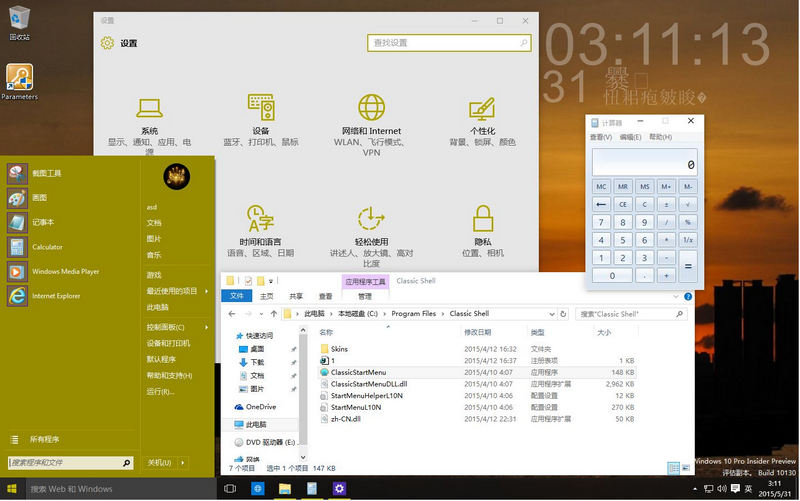The height and width of the screenshot is (501, 800).
Task: Open shutdown options arrow
Action: pos(183,463)
